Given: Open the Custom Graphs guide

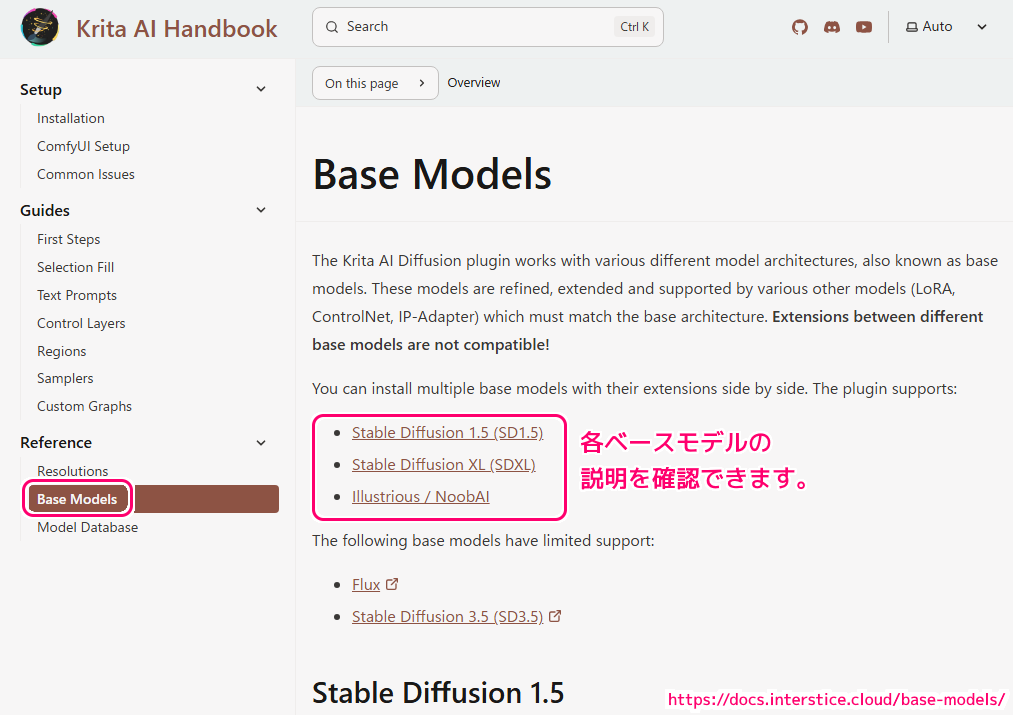Looking at the screenshot, I should pos(85,406).
